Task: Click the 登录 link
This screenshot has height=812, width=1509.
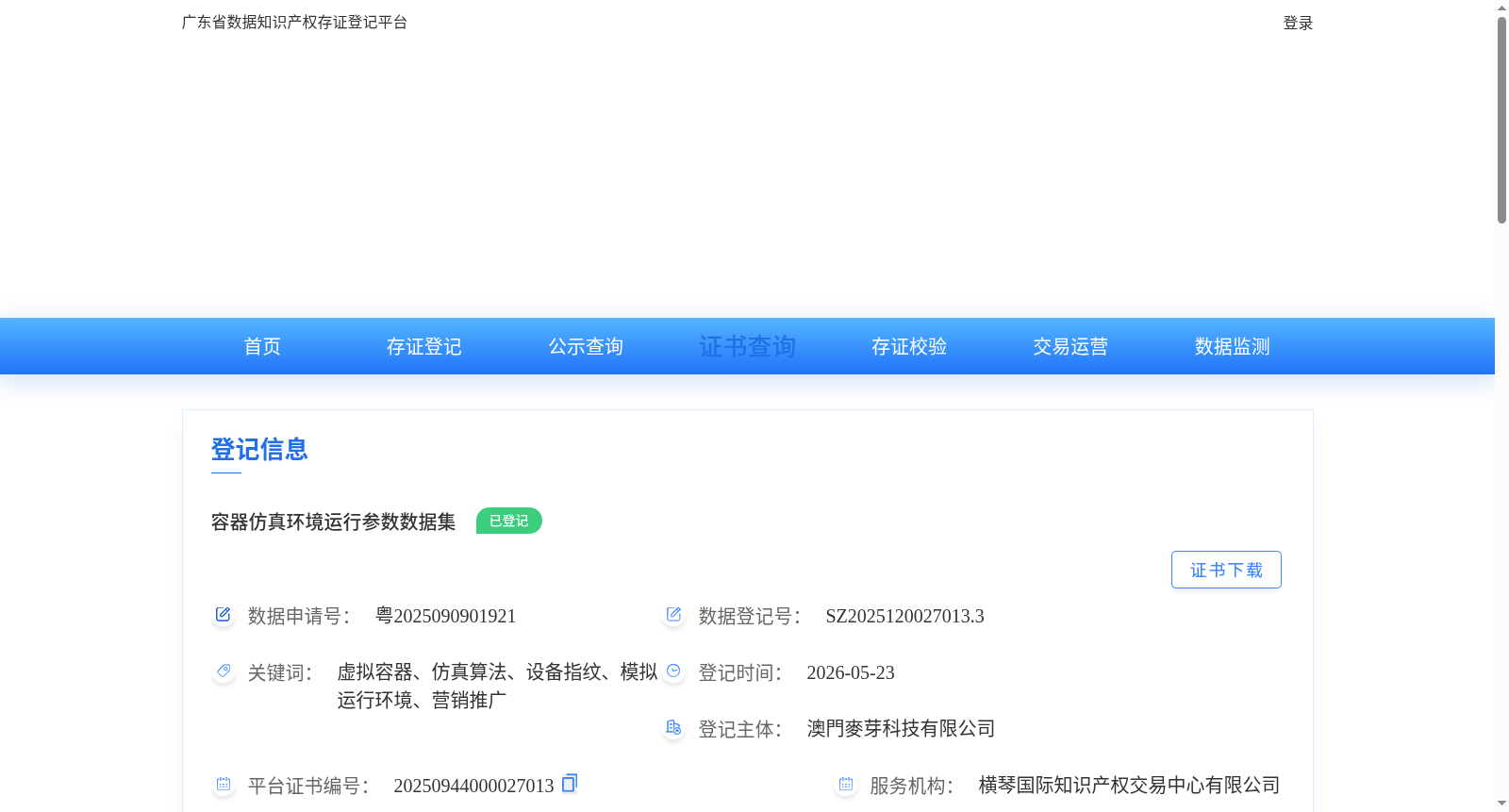Action: pyautogui.click(x=1298, y=23)
